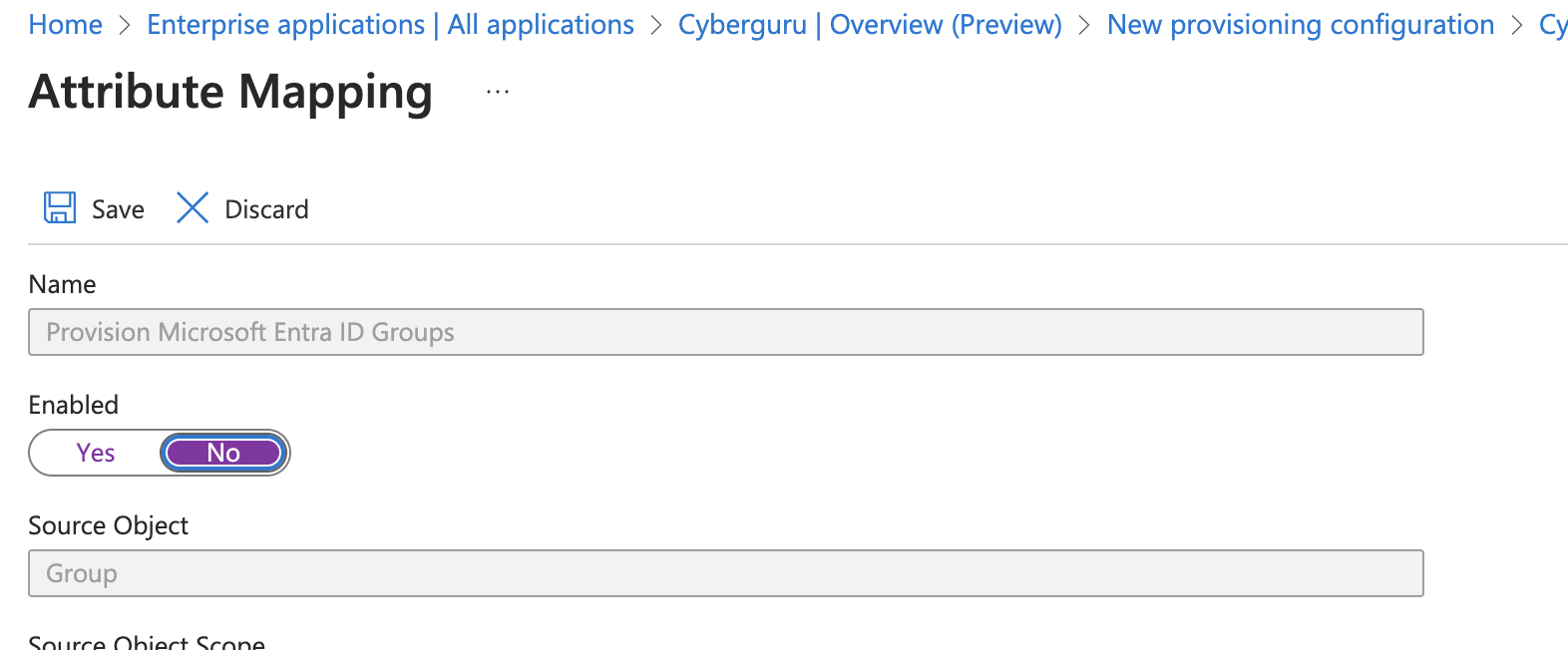1568x650 pixels.
Task: Set the Enabled toggle to Yes
Action: point(96,453)
